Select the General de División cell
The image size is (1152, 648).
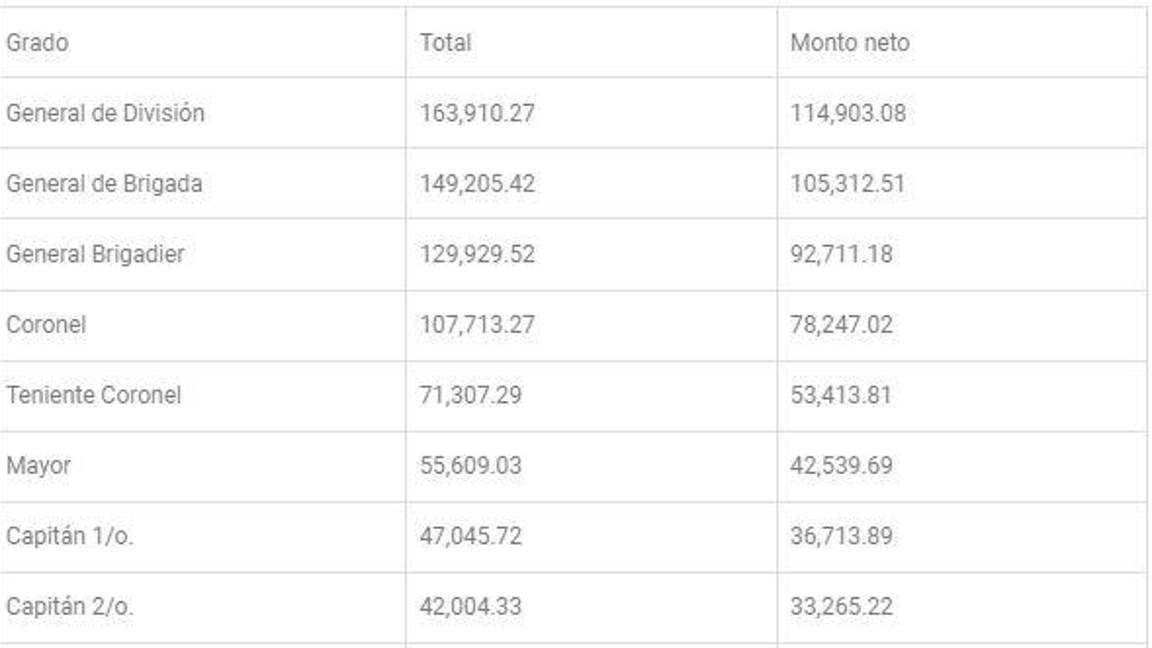click(x=105, y=113)
